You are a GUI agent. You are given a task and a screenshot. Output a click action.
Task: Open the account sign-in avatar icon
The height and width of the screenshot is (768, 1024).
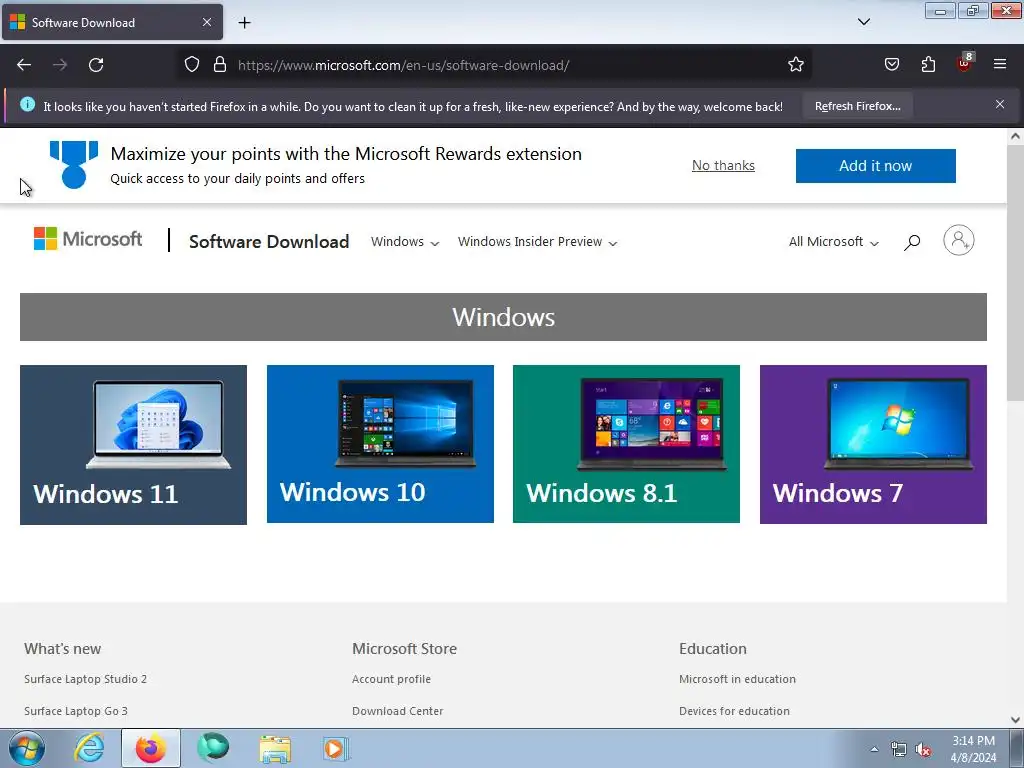pos(959,240)
